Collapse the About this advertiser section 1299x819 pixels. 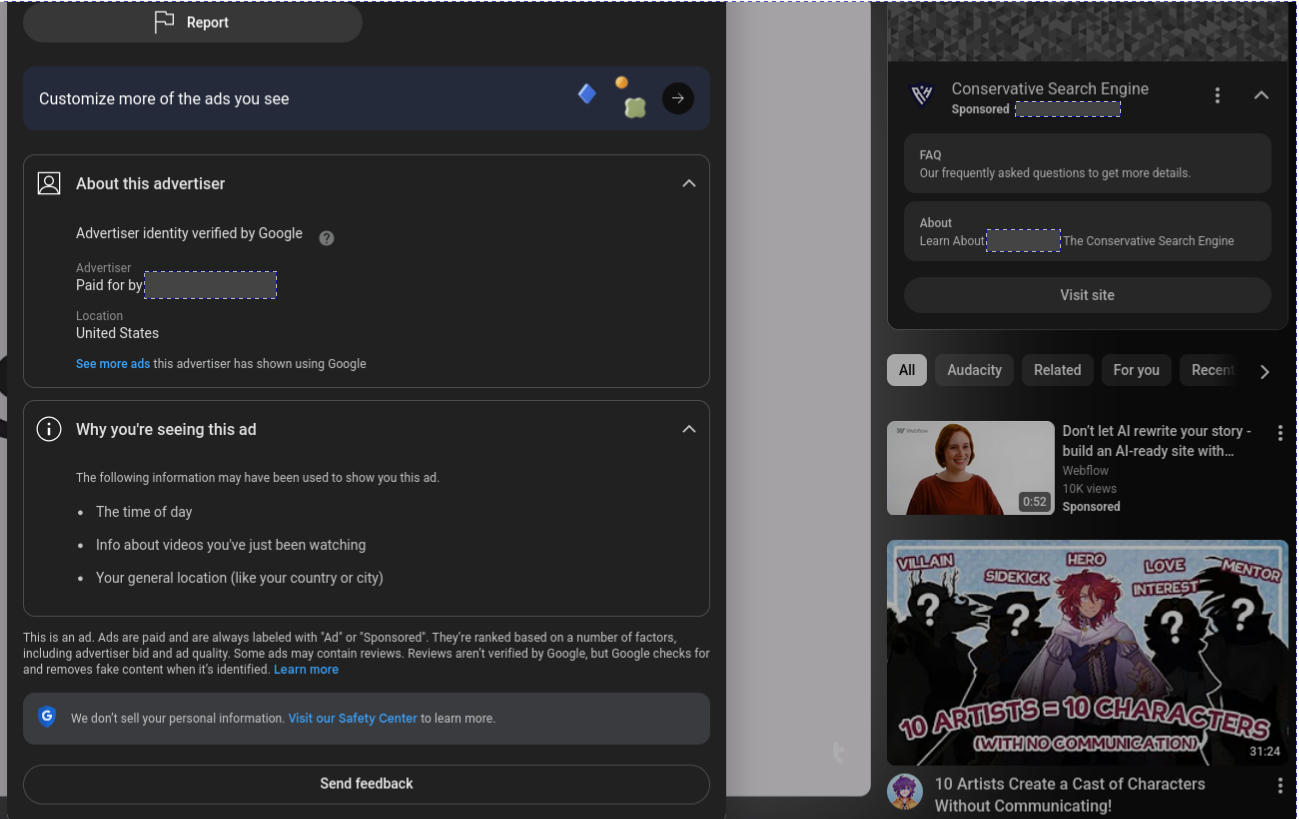click(x=688, y=184)
